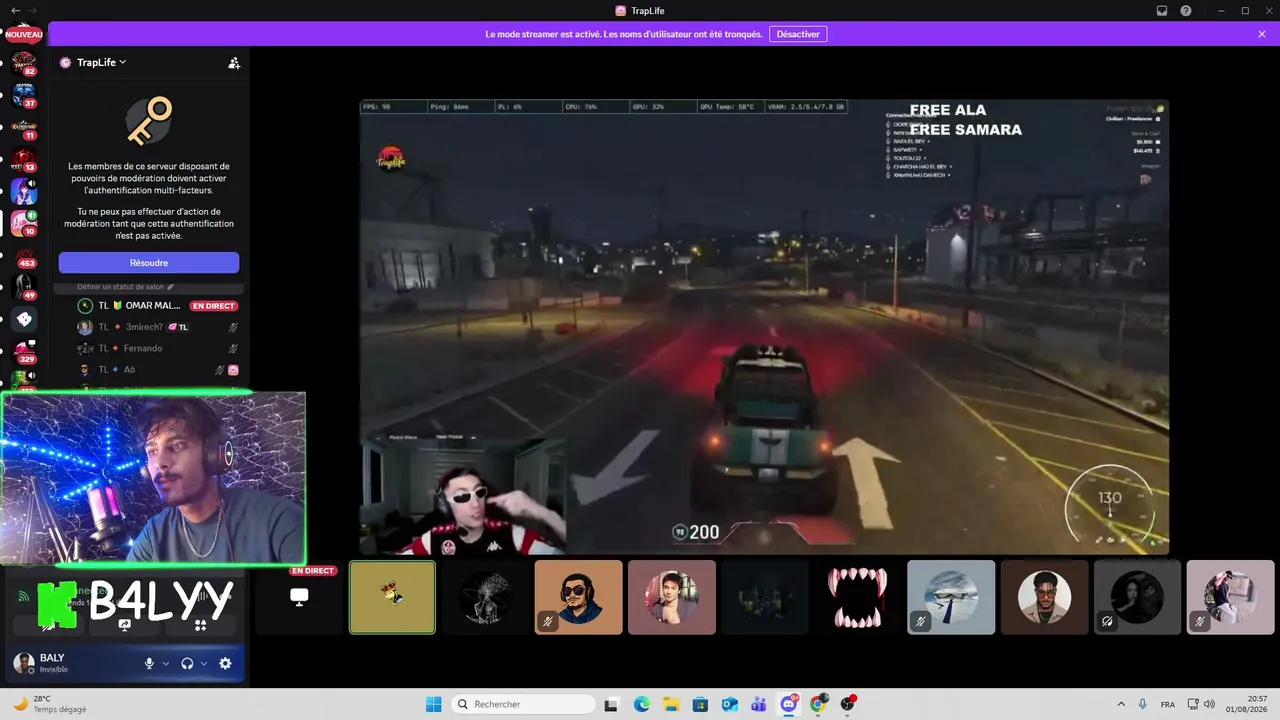Image resolution: width=1280 pixels, height=720 pixels.
Task: Select the screen share tile with monitor icon
Action: [299, 597]
